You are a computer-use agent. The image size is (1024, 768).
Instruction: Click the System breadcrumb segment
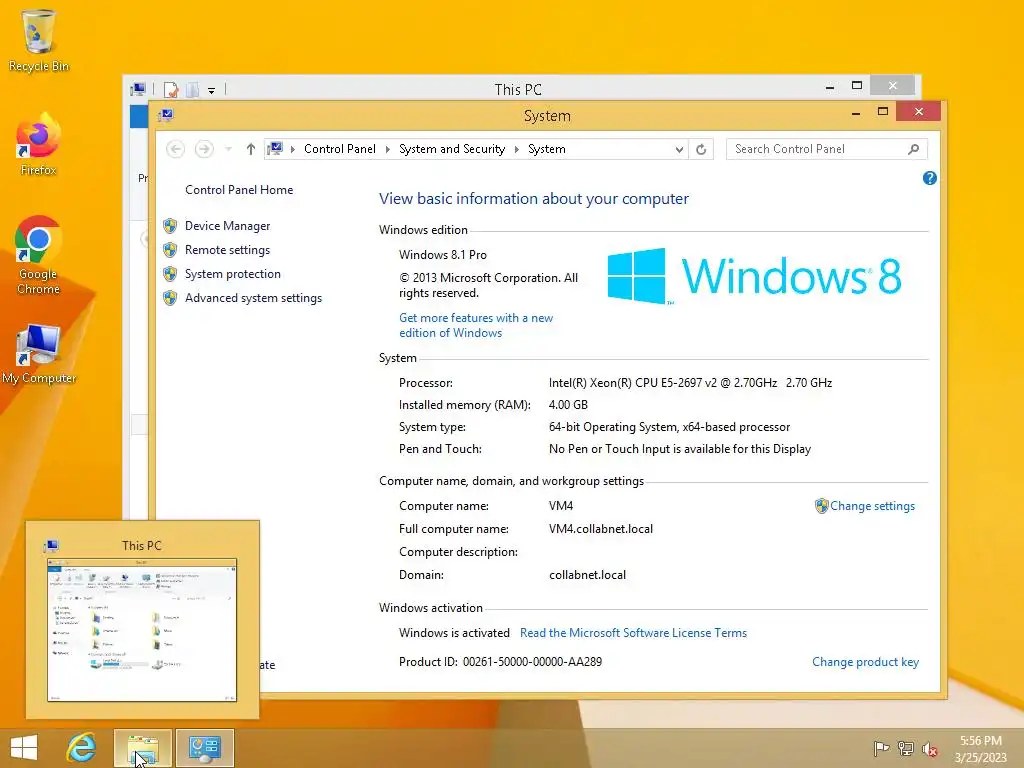(547, 149)
